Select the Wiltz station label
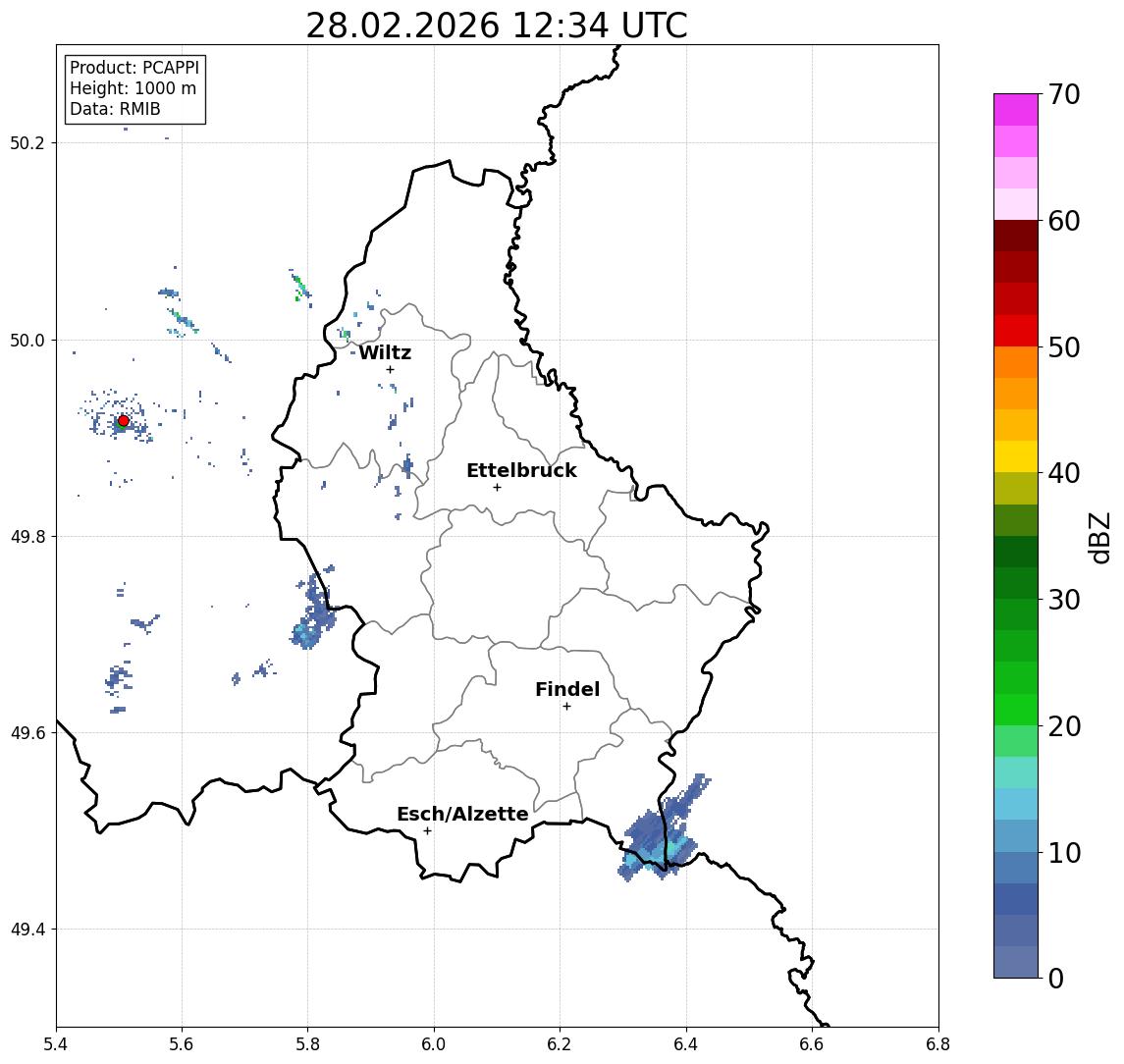The image size is (1124, 1064). (385, 352)
